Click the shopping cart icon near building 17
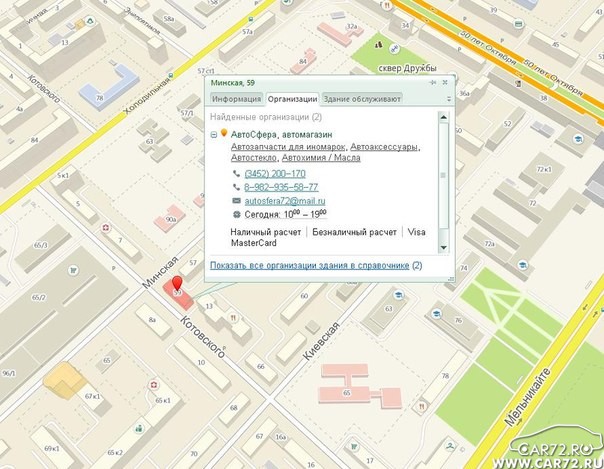Screen dimensions: 604x469 pyautogui.click(x=354, y=446)
